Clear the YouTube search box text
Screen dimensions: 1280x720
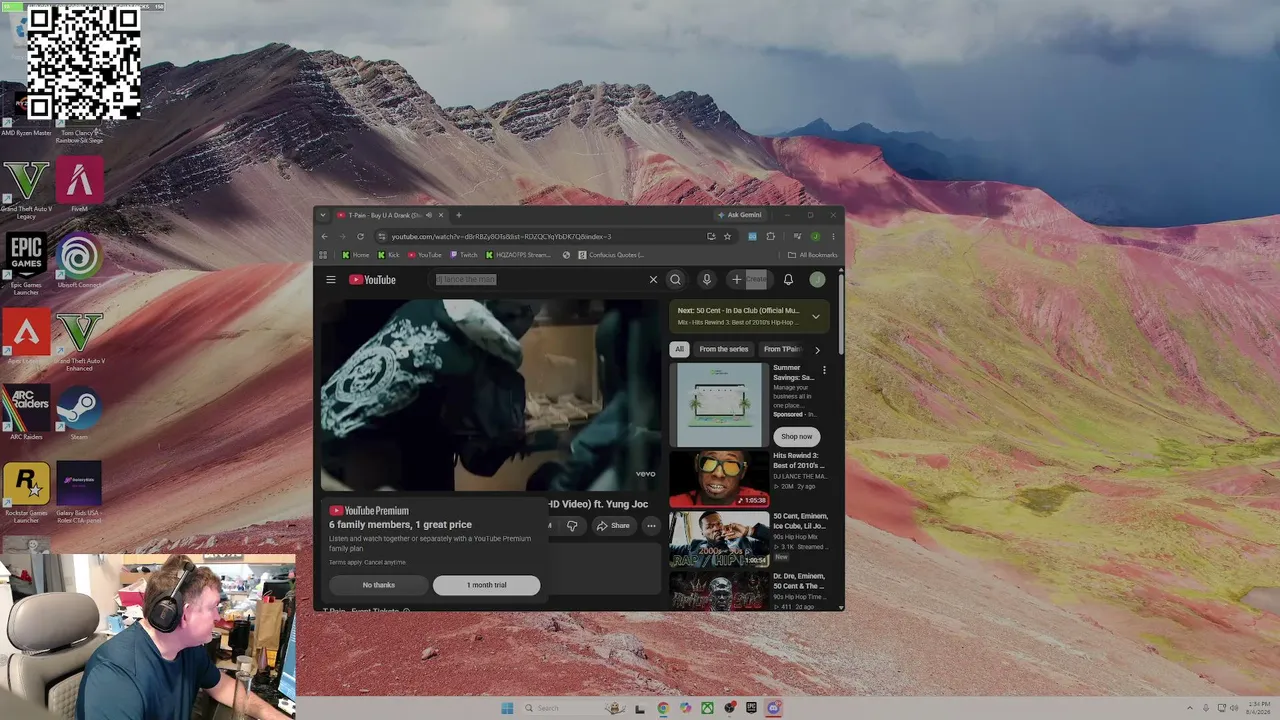tap(653, 280)
